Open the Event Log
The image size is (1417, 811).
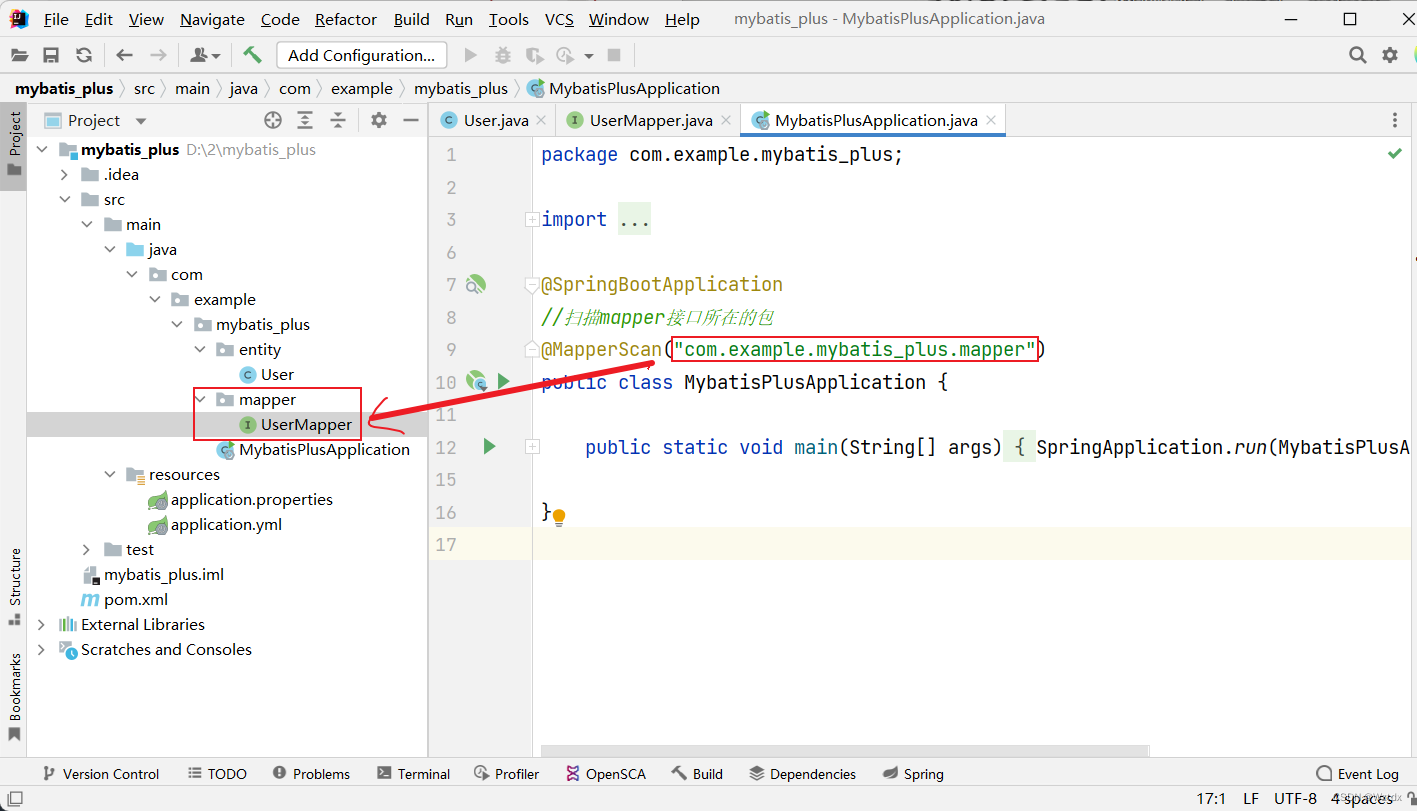pyautogui.click(x=1357, y=773)
